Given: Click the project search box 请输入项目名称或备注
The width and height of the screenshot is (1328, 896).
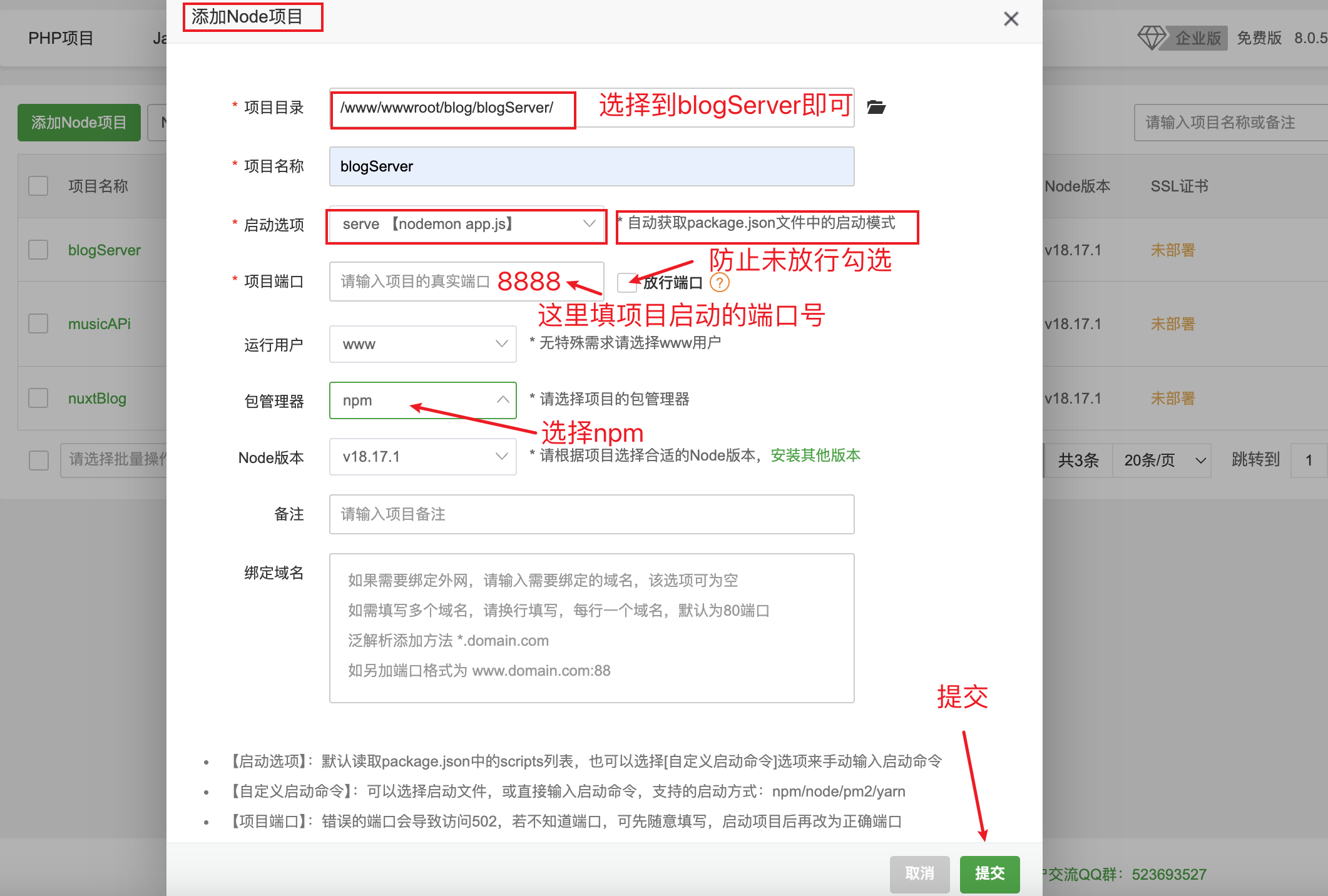Looking at the screenshot, I should coord(1230,123).
